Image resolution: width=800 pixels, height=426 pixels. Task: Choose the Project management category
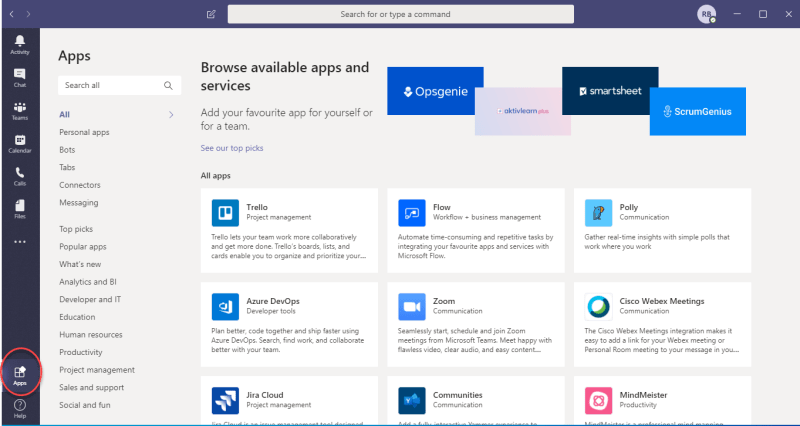click(97, 370)
